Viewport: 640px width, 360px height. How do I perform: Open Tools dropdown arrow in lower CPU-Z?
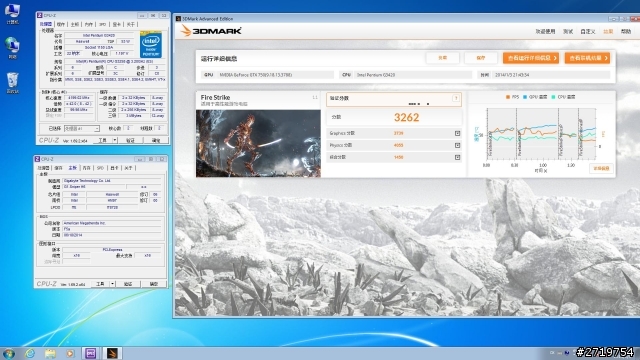click(112, 284)
